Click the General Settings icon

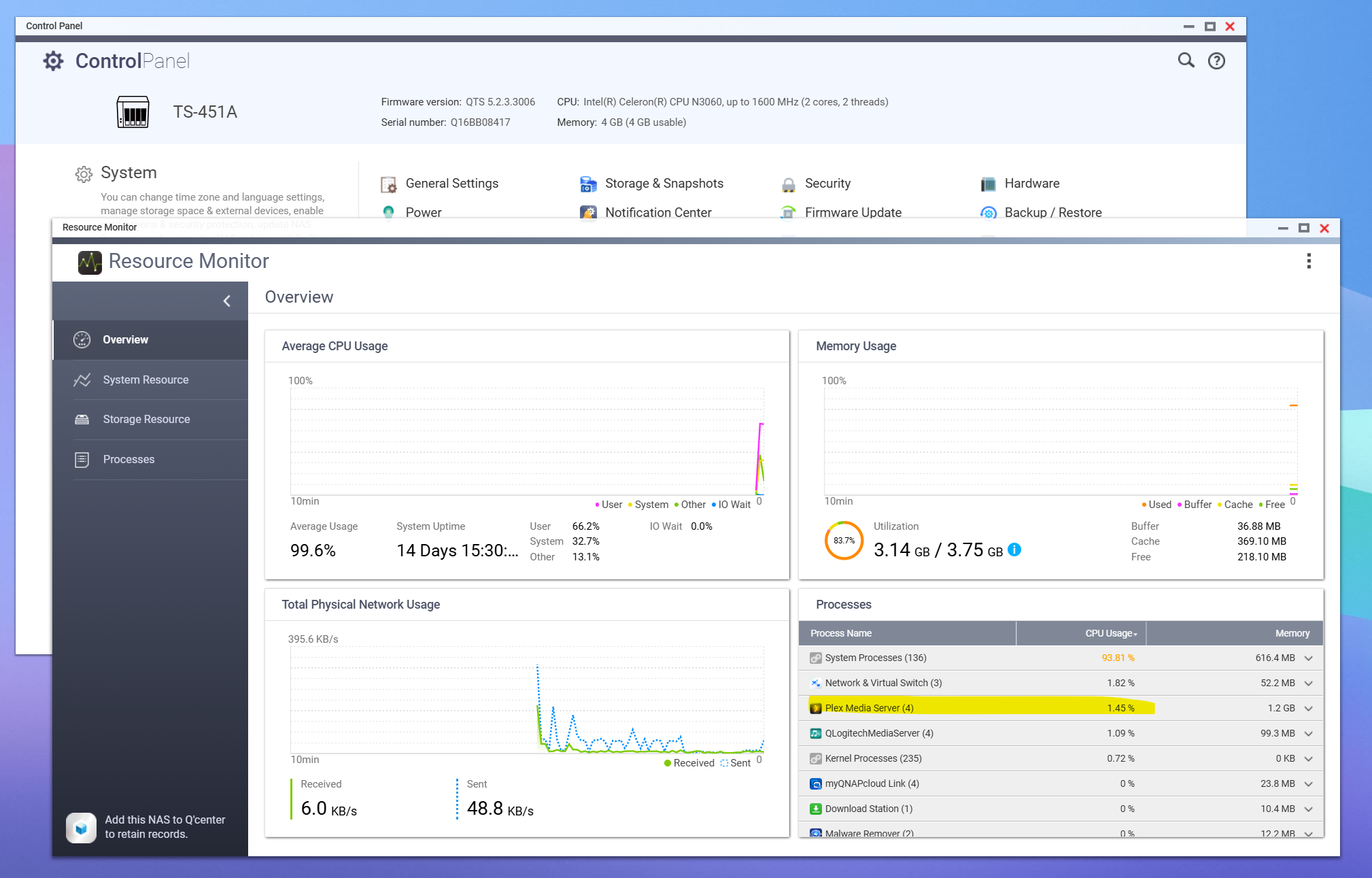pyautogui.click(x=389, y=184)
